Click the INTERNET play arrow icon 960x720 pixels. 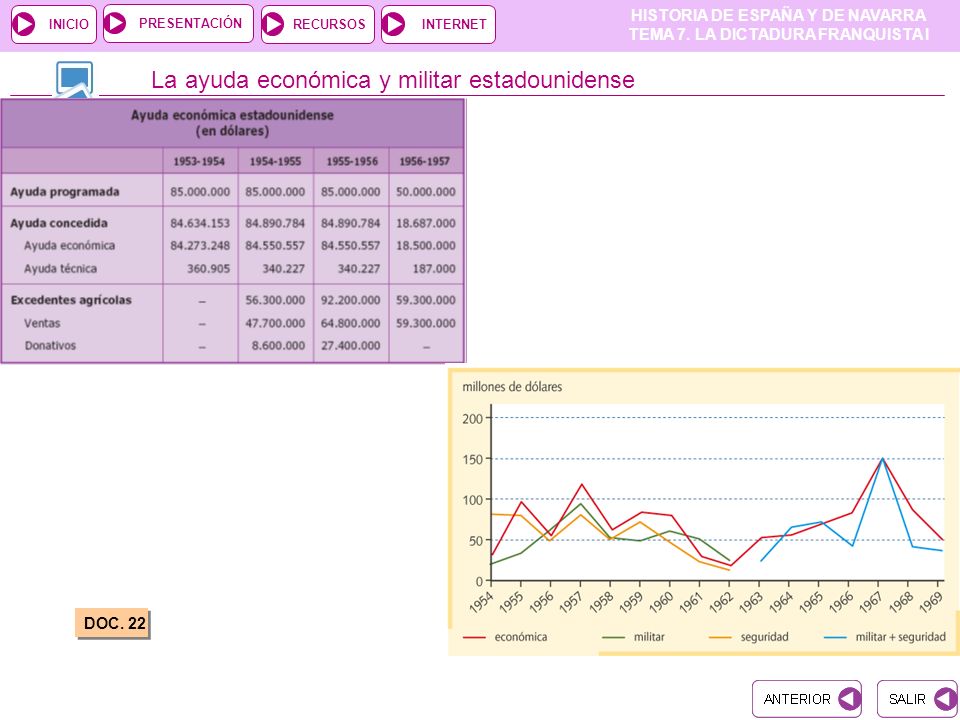[393, 24]
